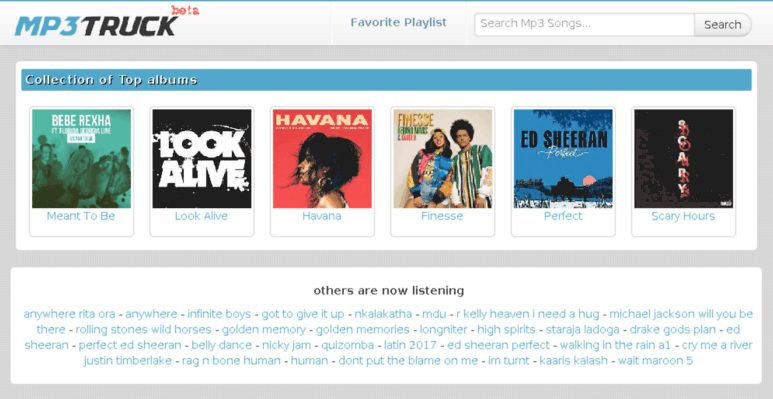Open the Scary Hours album artwork

click(683, 158)
